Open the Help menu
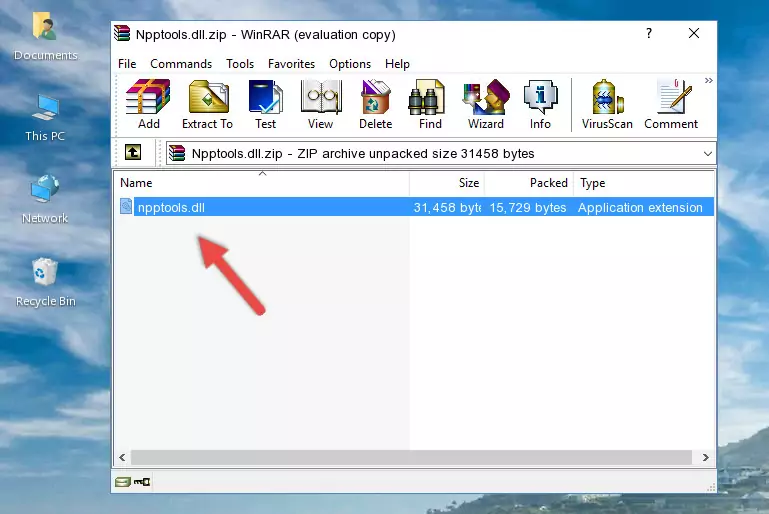769x514 pixels. tap(397, 64)
